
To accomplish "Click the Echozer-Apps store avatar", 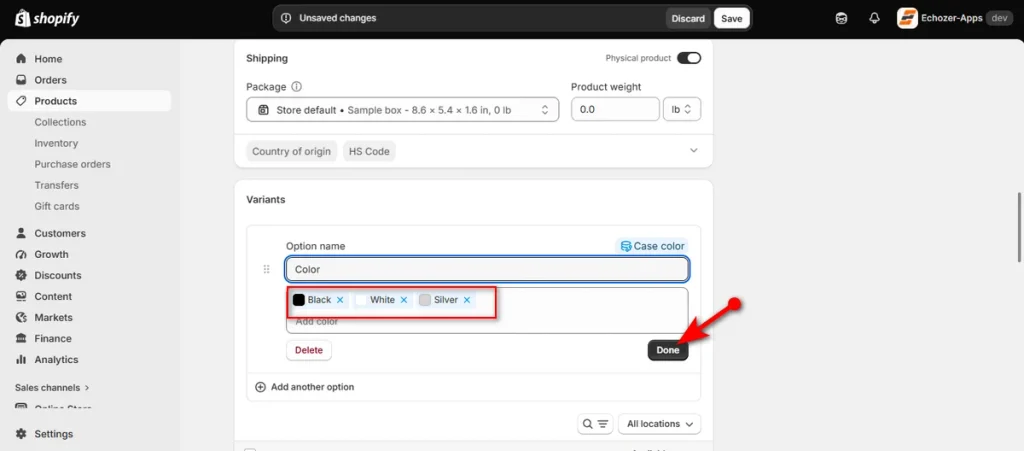I will click(907, 18).
